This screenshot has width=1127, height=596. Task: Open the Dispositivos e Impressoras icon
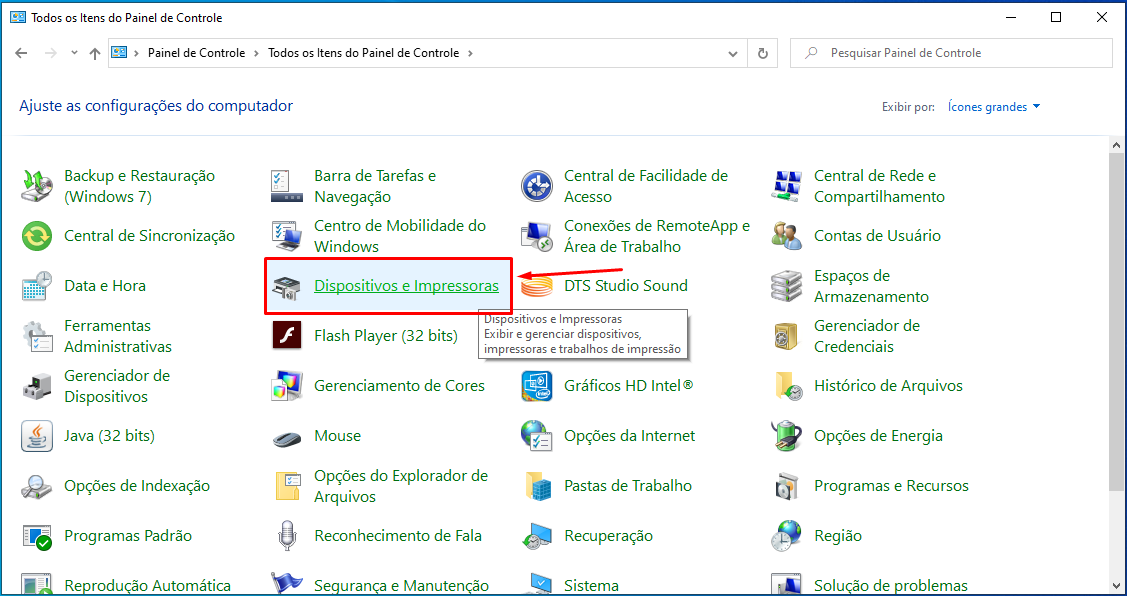point(287,287)
